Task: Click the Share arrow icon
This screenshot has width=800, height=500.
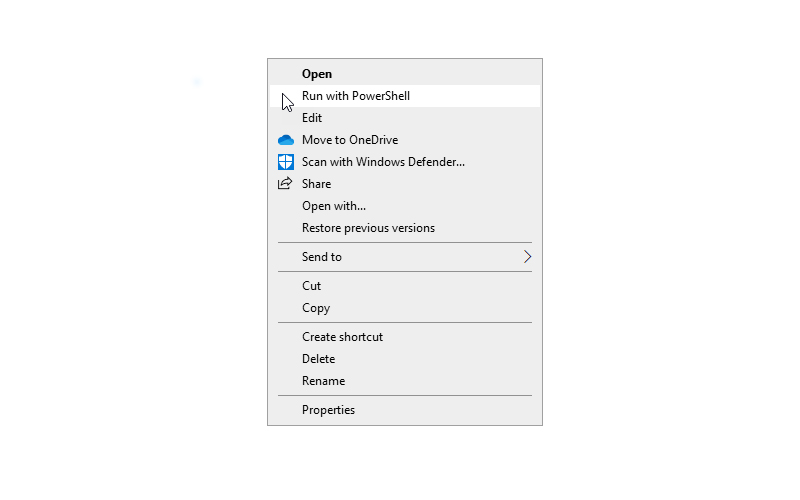Action: point(285,184)
